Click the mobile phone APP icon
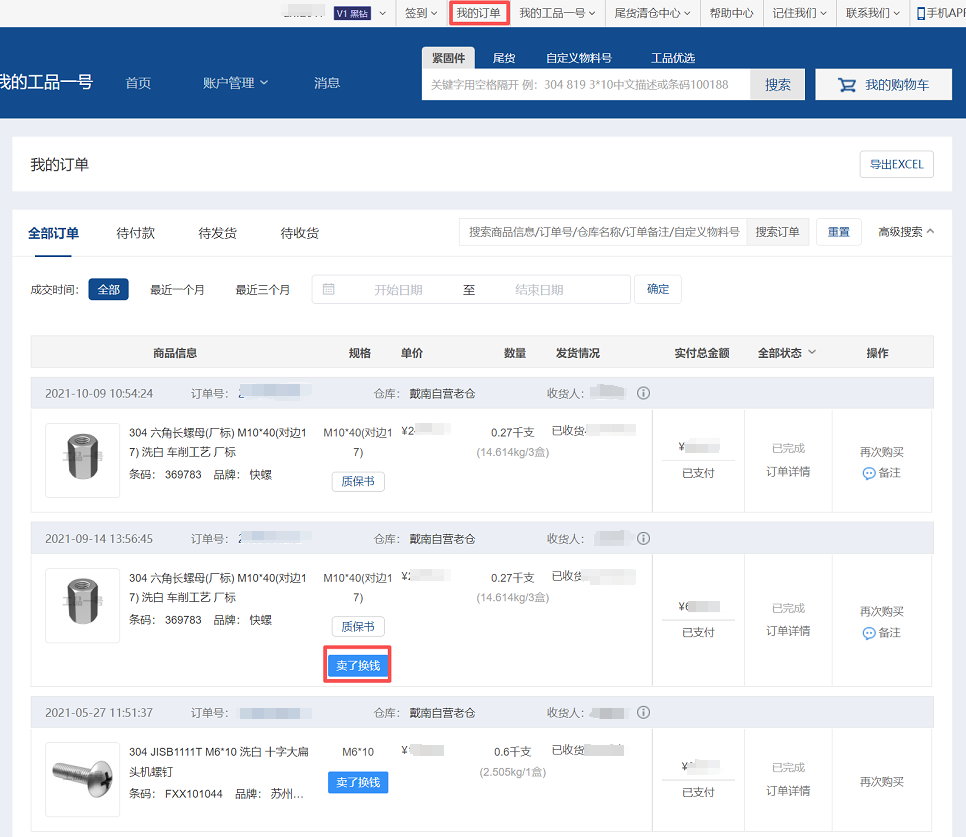Viewport: 966px width, 837px height. (x=921, y=13)
